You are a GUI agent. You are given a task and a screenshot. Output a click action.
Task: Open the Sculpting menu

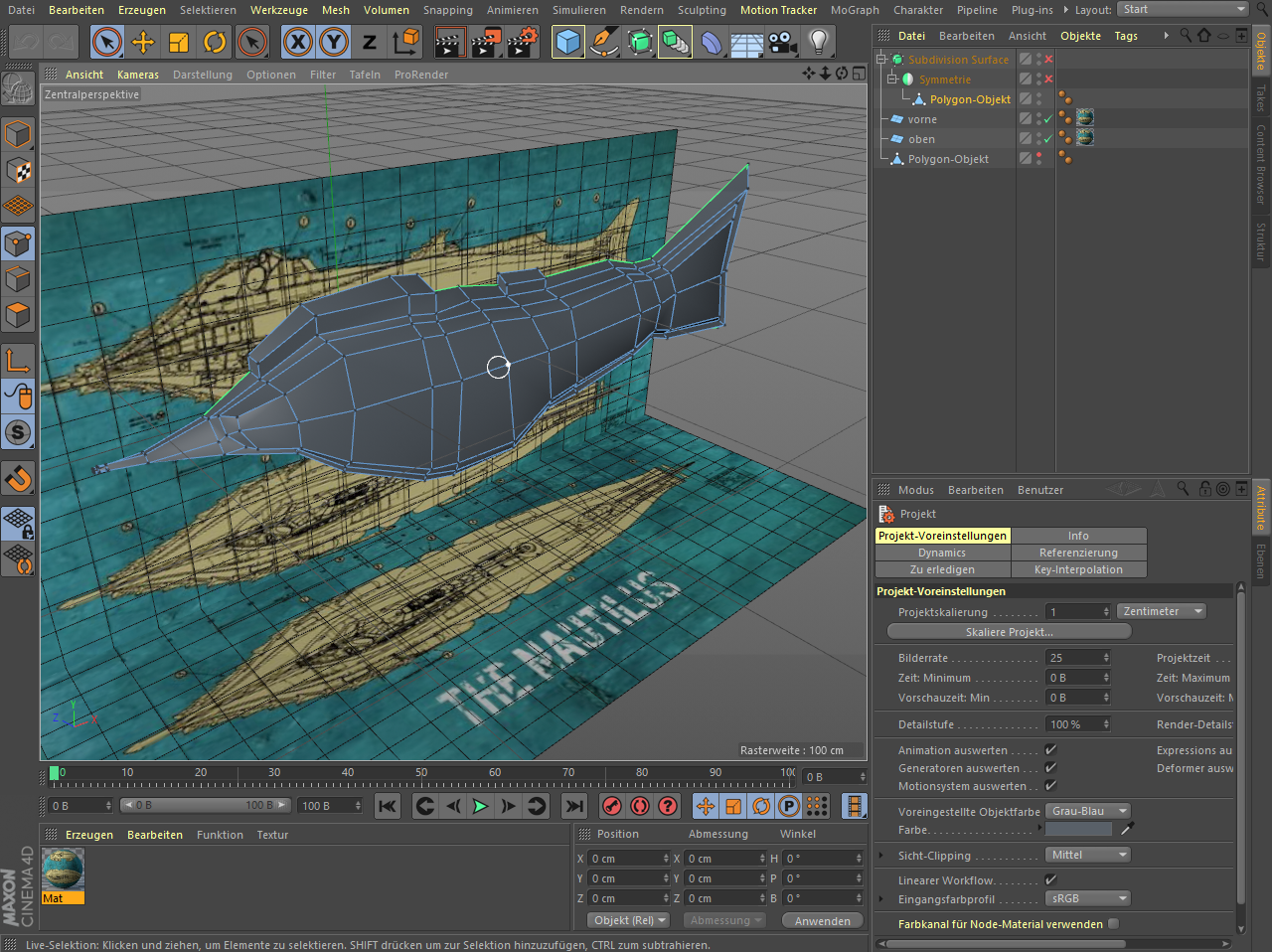(702, 10)
